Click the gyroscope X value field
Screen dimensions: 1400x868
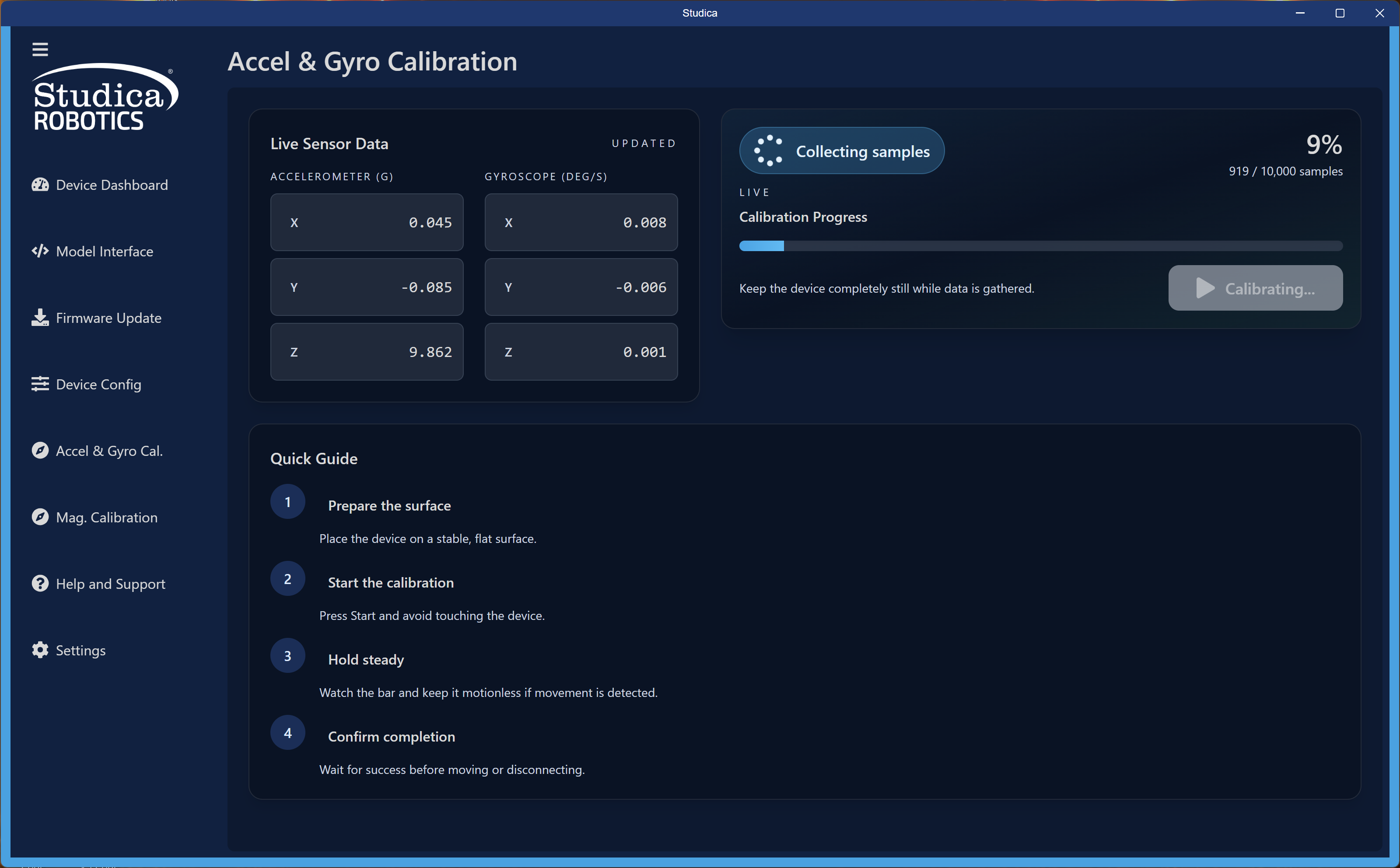point(581,223)
